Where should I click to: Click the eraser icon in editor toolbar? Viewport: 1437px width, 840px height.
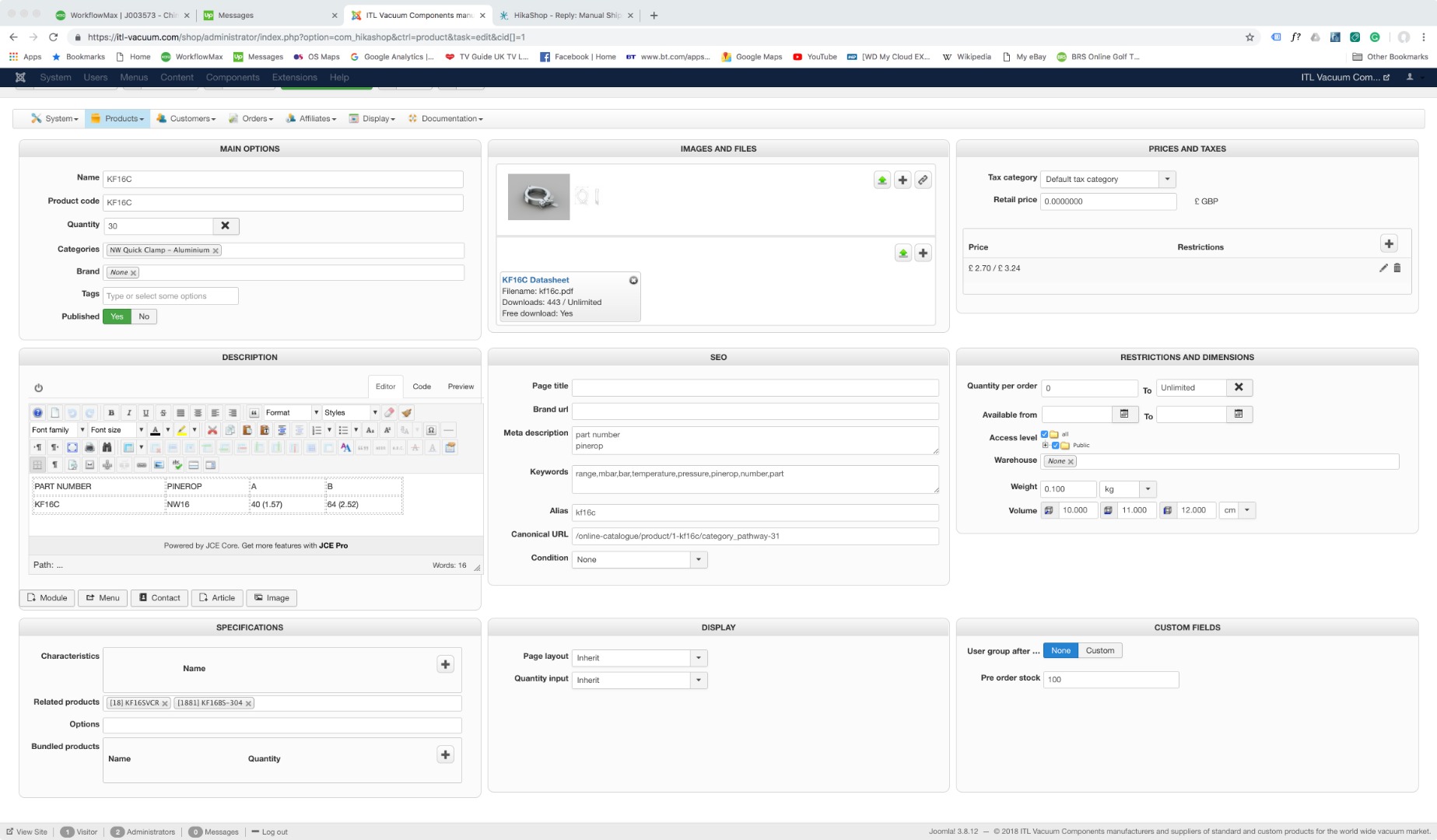[389, 413]
